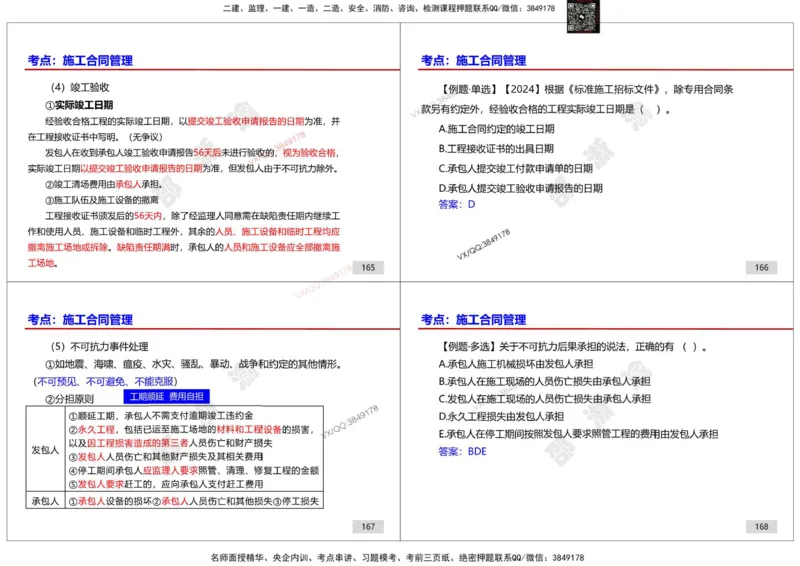Click the 承包人 table row header
Screen dimensions: 800x566
pyautogui.click(x=45, y=501)
